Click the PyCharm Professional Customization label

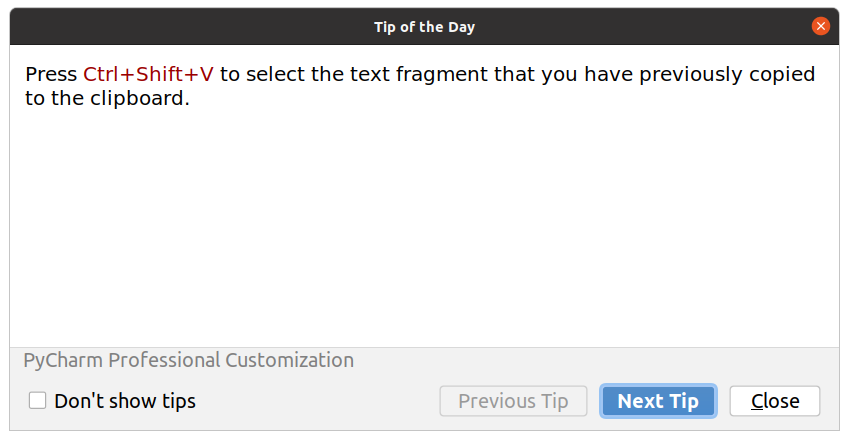coord(188,360)
